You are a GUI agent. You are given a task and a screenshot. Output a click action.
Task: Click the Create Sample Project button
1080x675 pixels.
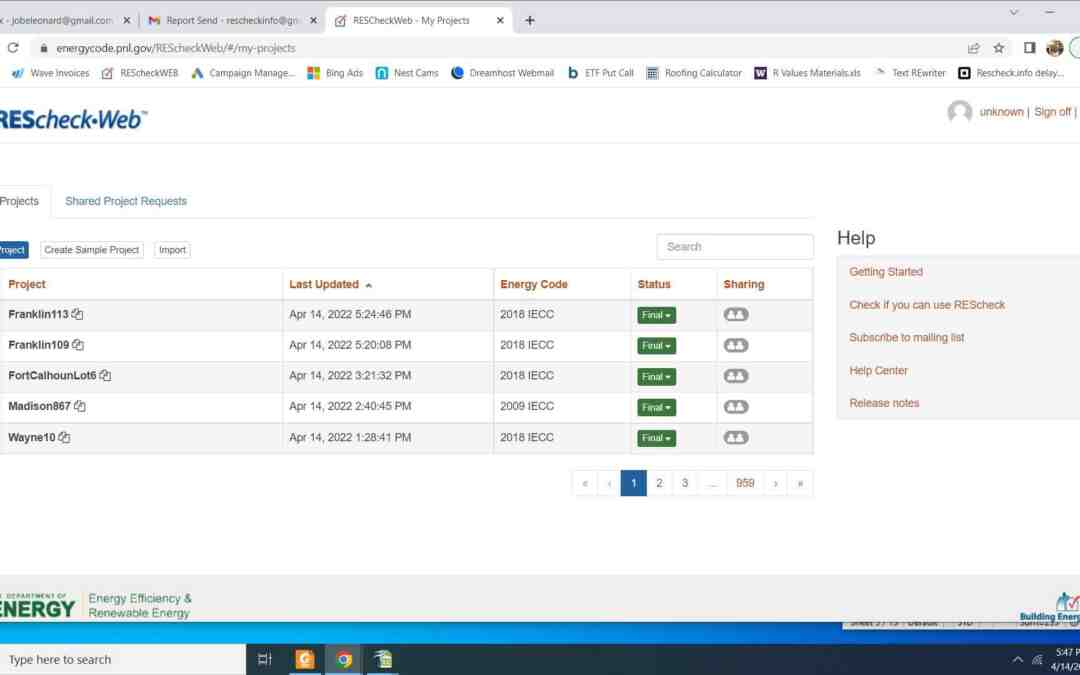[x=92, y=250]
